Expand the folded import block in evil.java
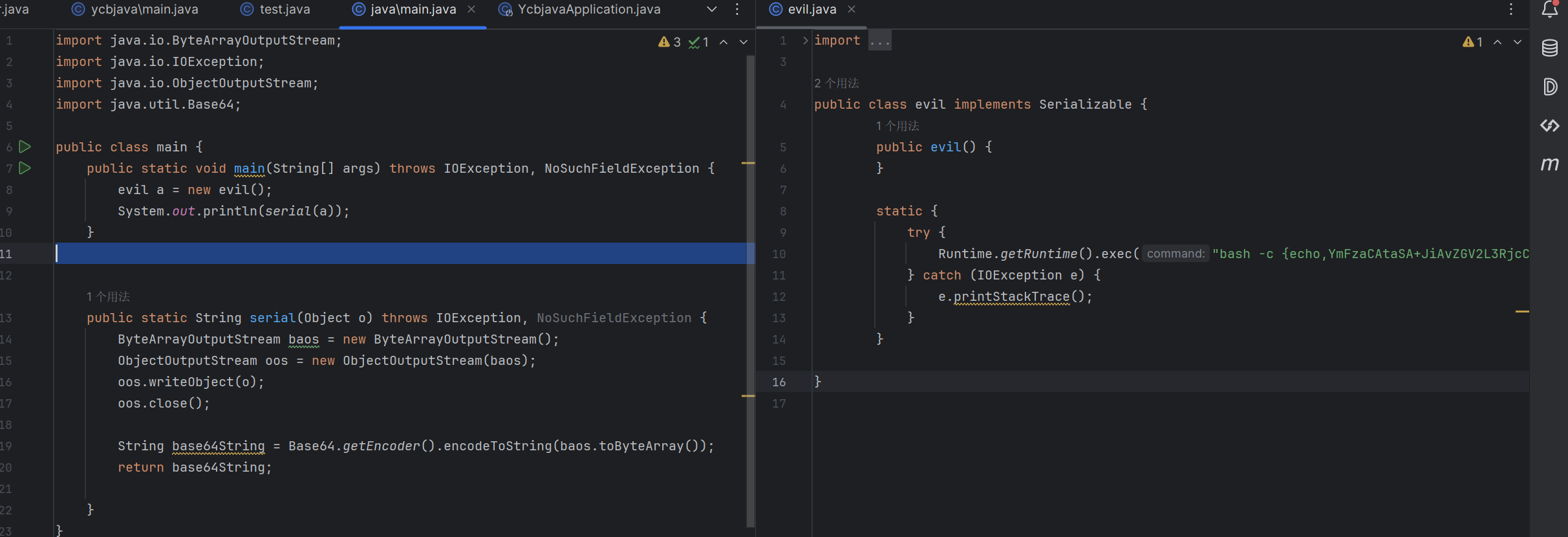Screen dimensions: 1568x537 pyautogui.click(x=805, y=41)
